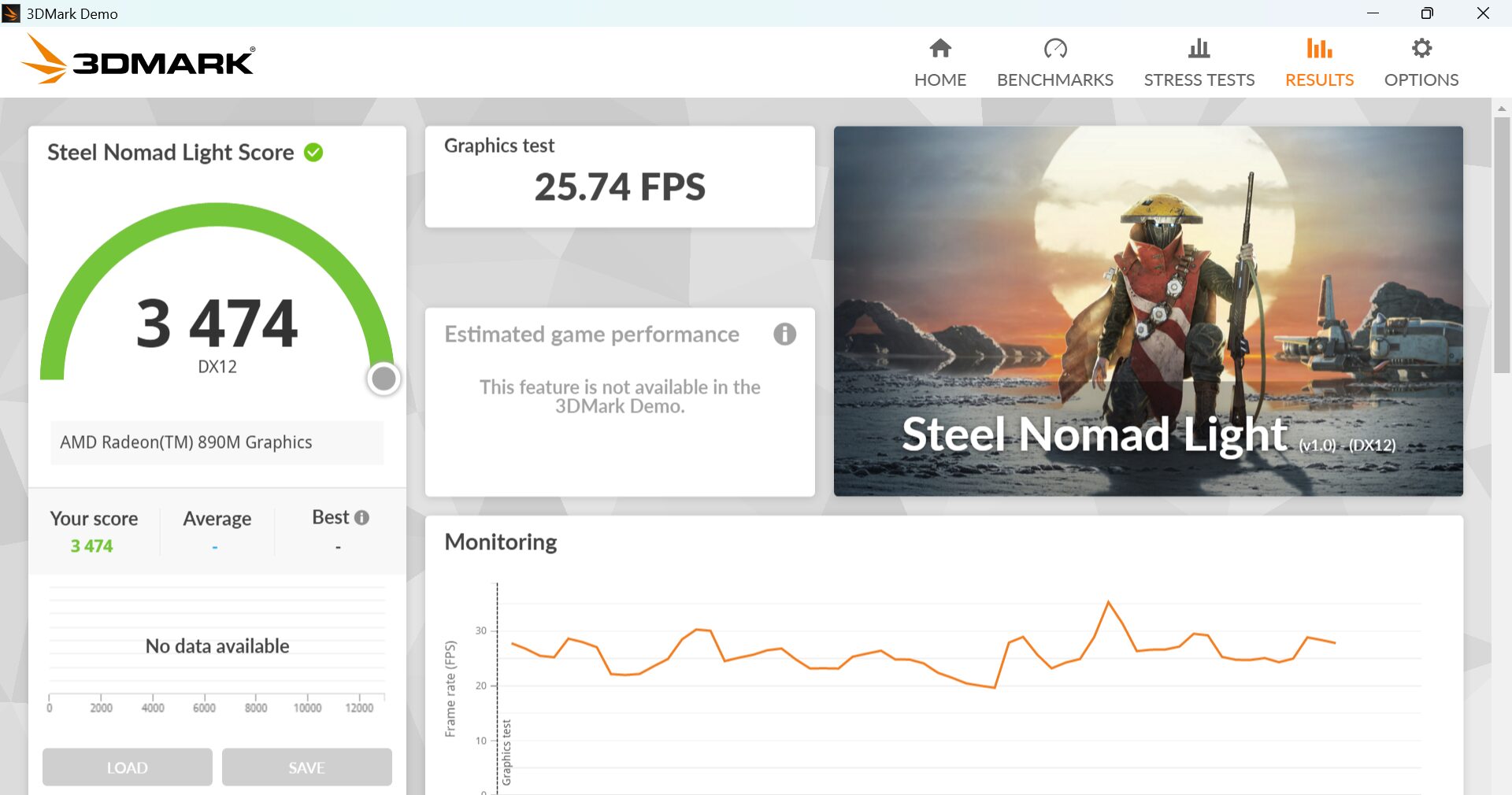Open the OPTIONS tab
This screenshot has height=795, width=1512.
(x=1421, y=79)
